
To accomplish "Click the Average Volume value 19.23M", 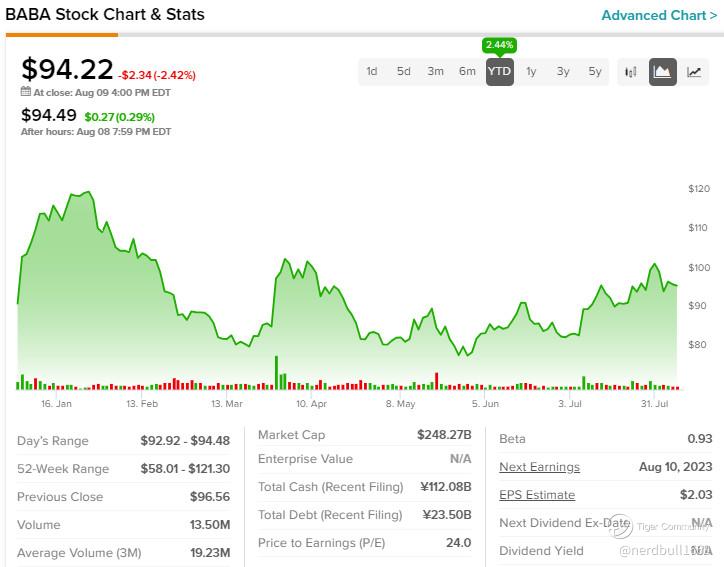I will [x=210, y=553].
